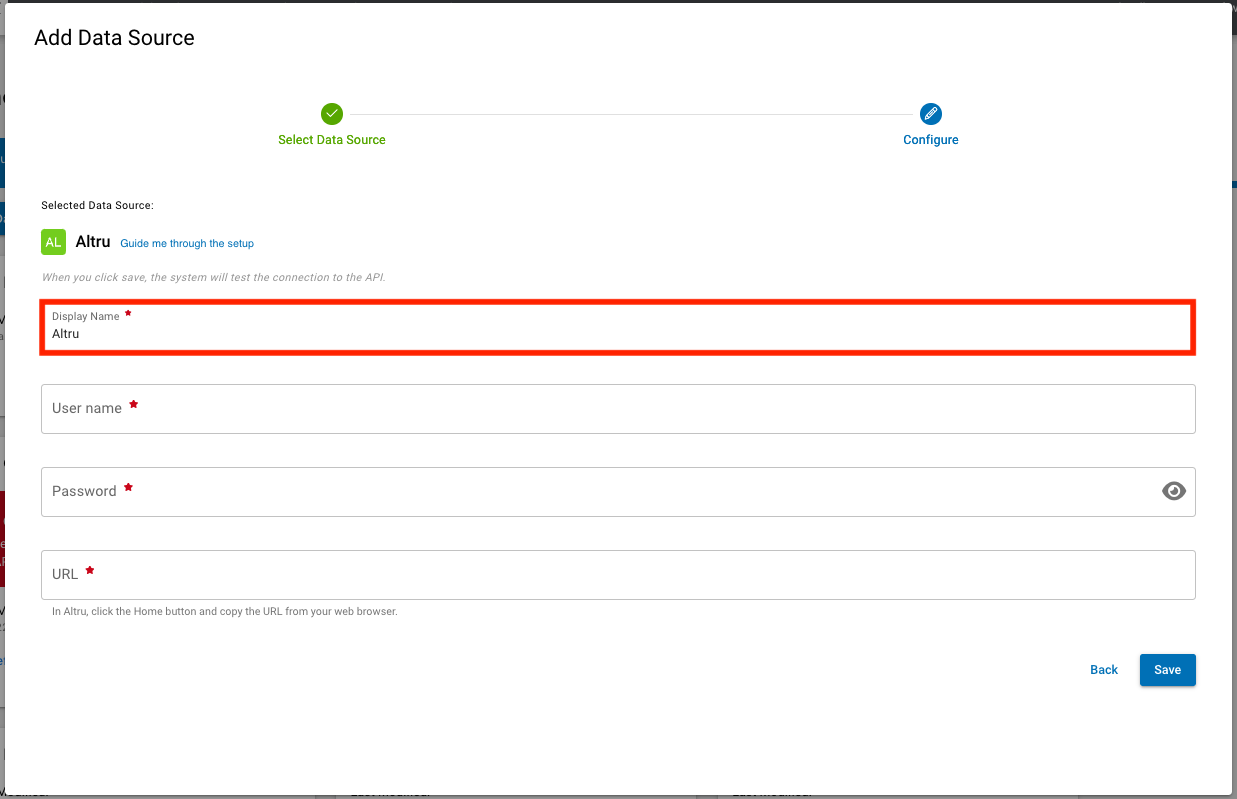Toggle password visibility with the eye icon

(x=1173, y=491)
